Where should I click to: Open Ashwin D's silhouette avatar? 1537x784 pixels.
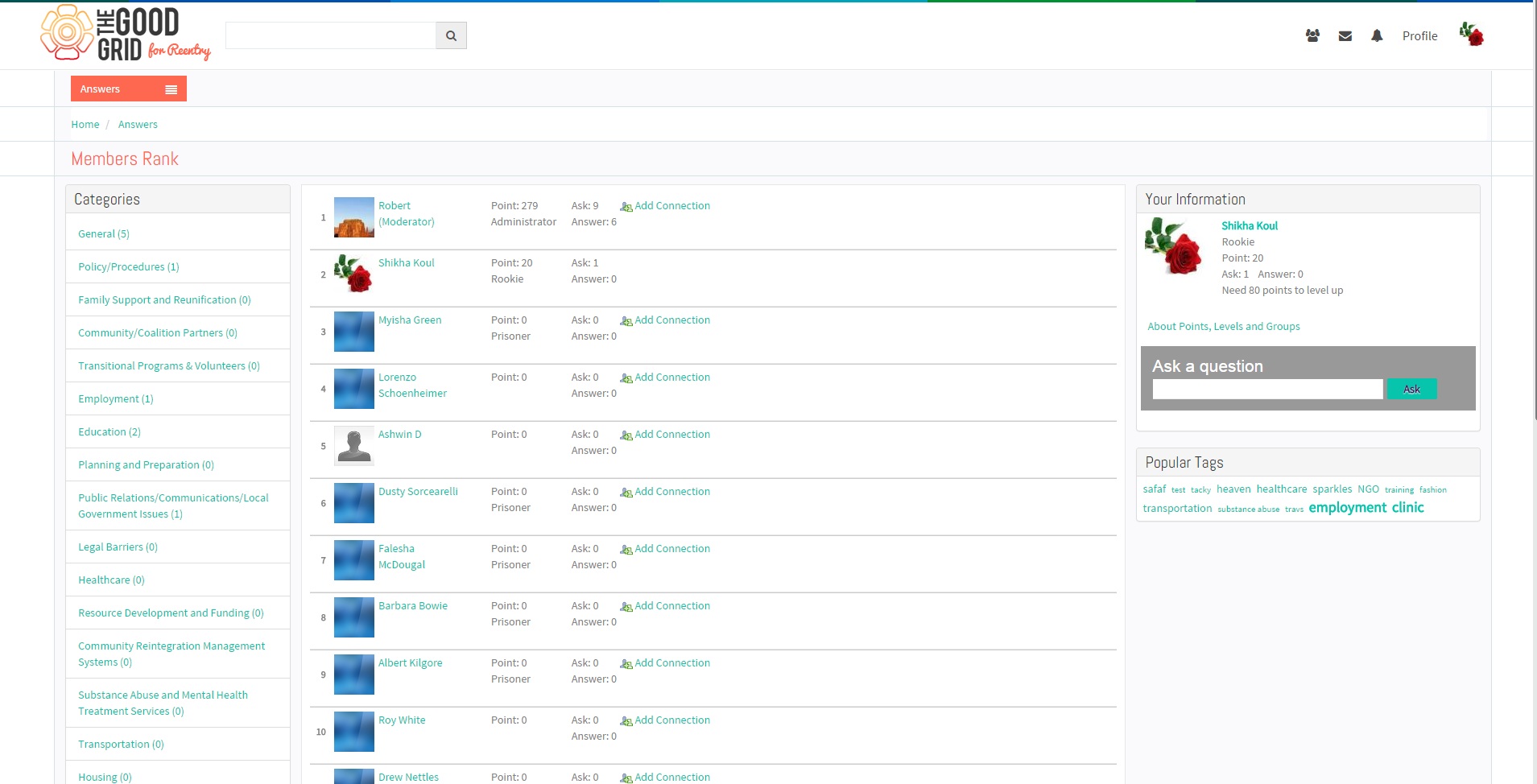[x=354, y=446]
